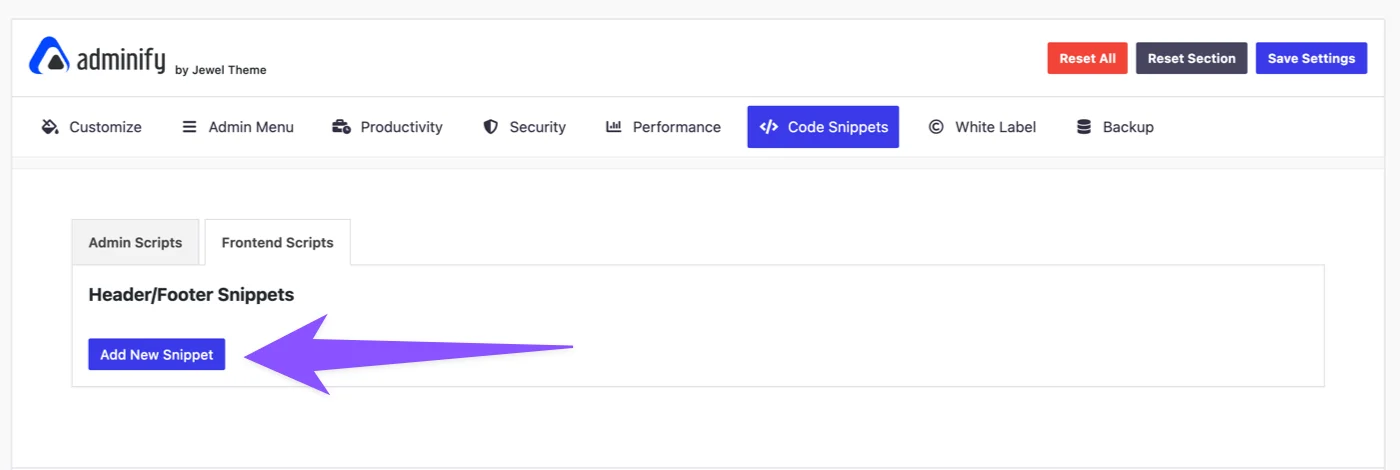Click the White Label copyright icon

936,127
